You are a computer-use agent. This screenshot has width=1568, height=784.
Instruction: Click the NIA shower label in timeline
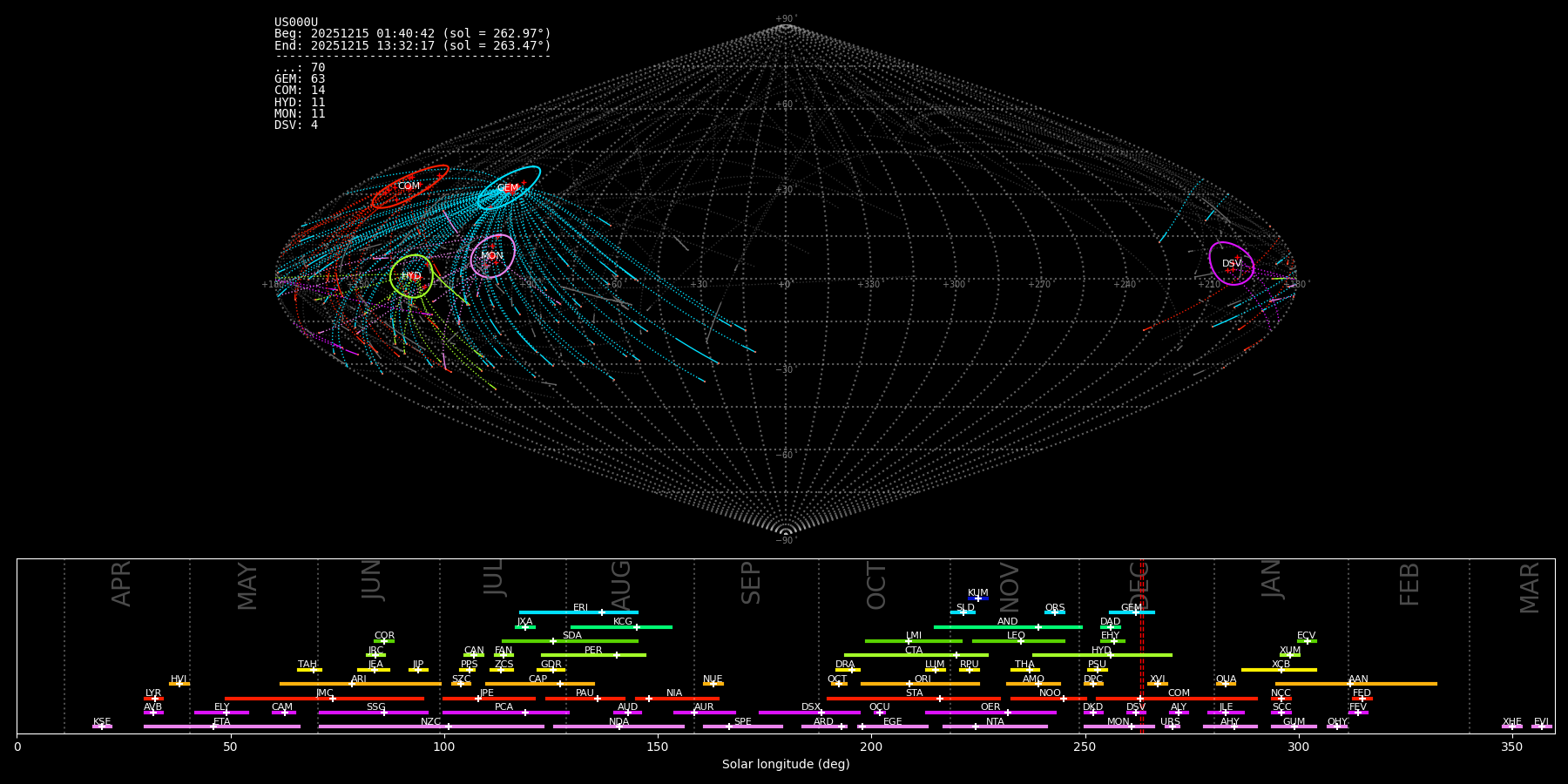pos(674,693)
